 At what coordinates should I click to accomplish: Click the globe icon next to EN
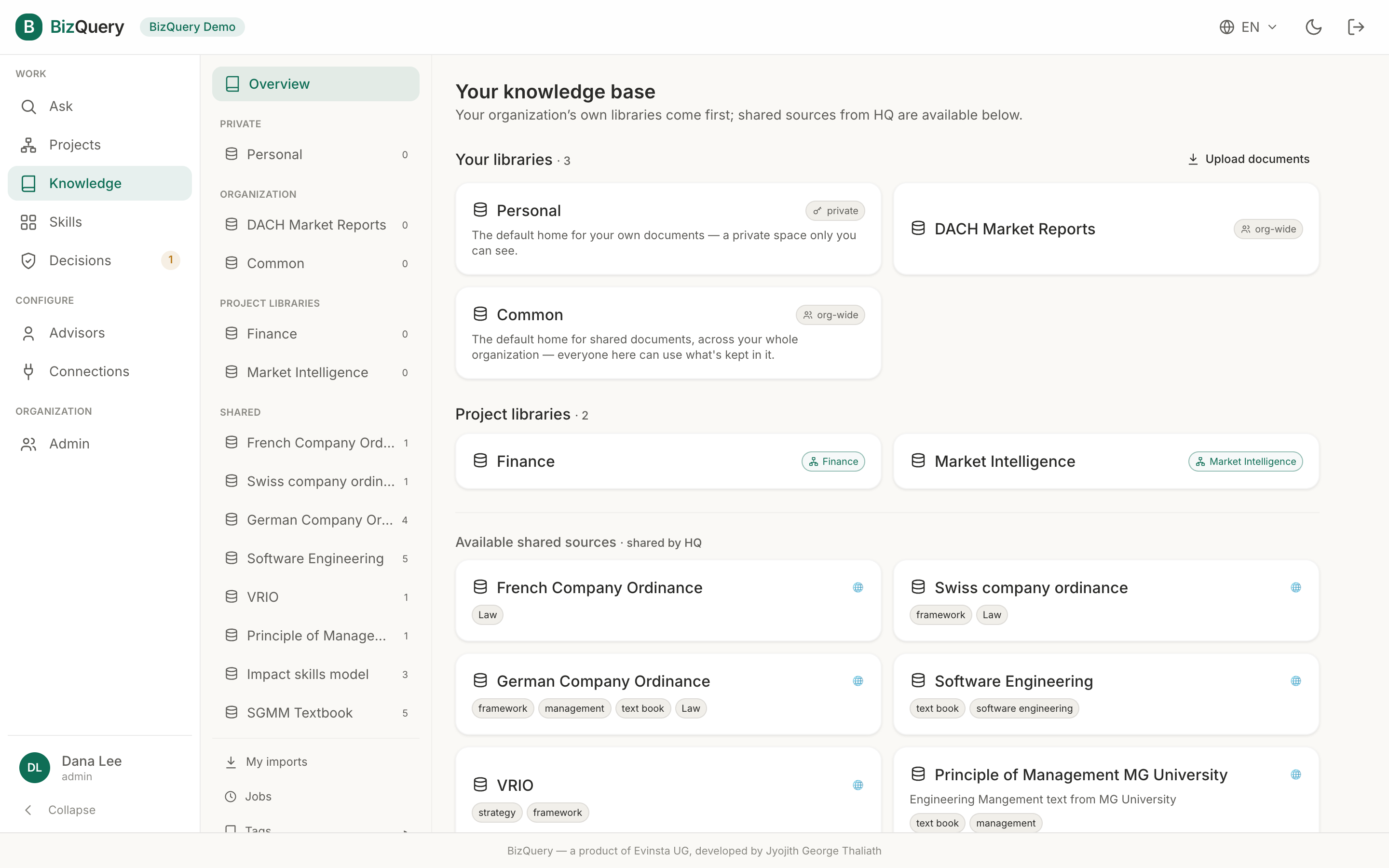(1226, 27)
